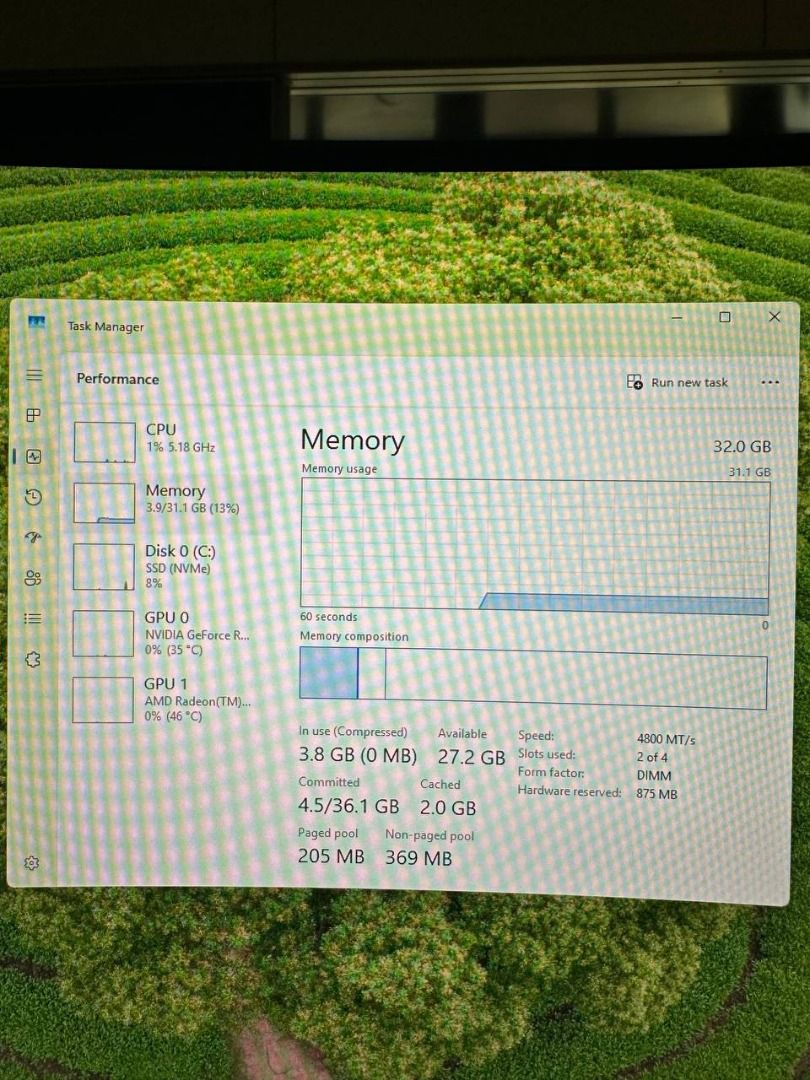Open the three-dots more options menu
The width and height of the screenshot is (810, 1080).
click(770, 382)
